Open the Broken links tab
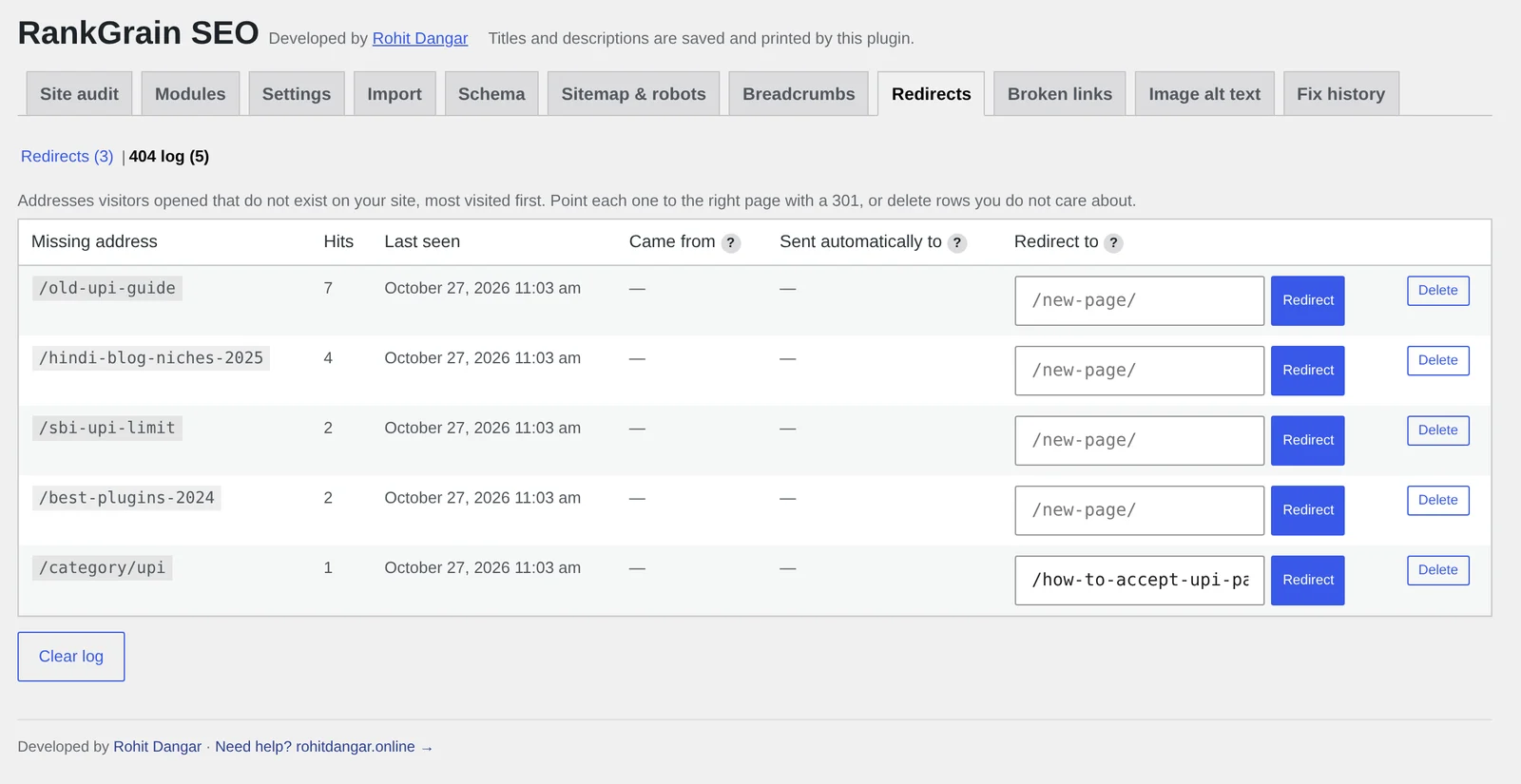Viewport: 1521px width, 784px height. 1060,94
